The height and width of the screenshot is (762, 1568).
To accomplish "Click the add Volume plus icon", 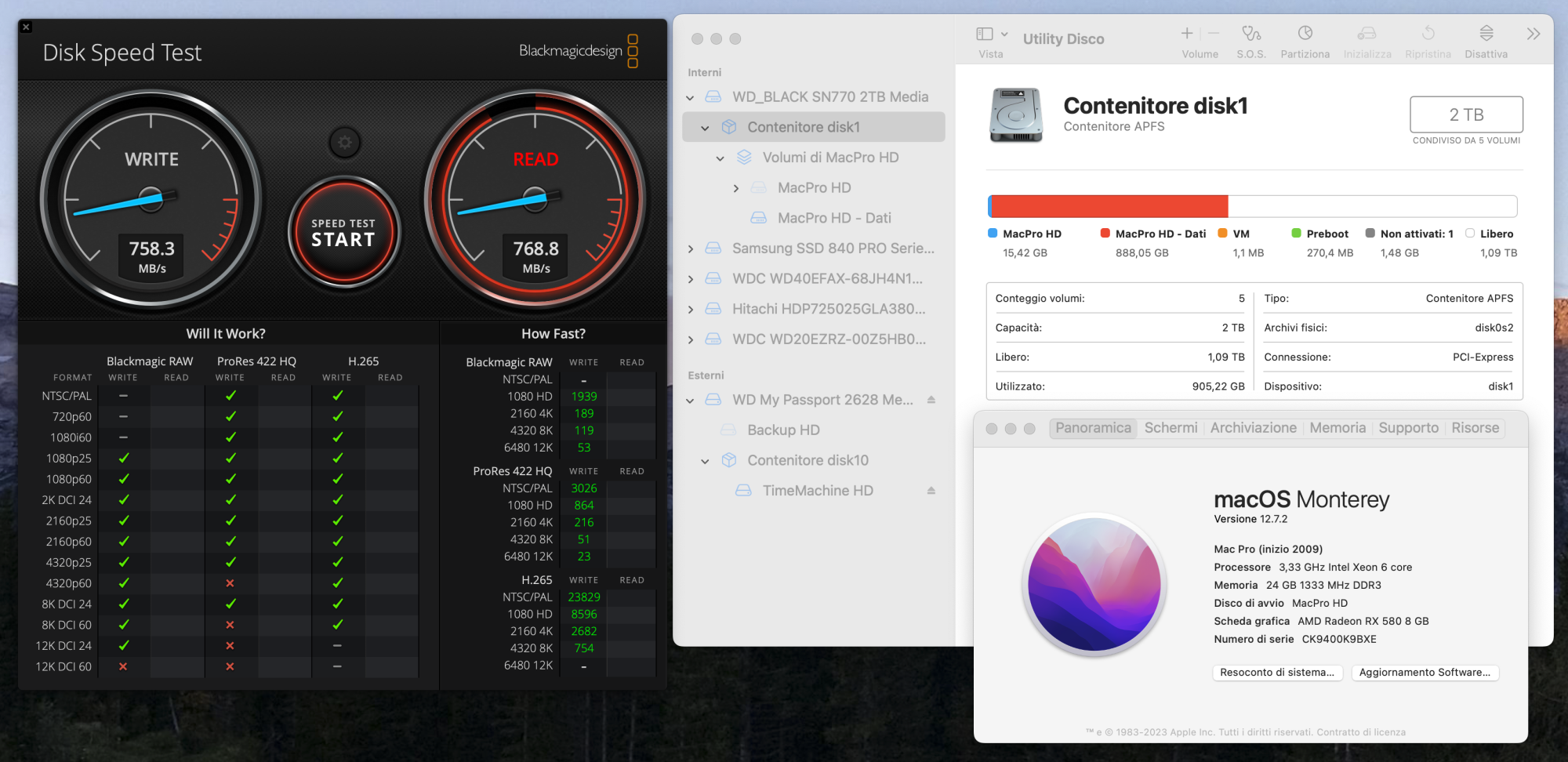I will tap(1187, 34).
